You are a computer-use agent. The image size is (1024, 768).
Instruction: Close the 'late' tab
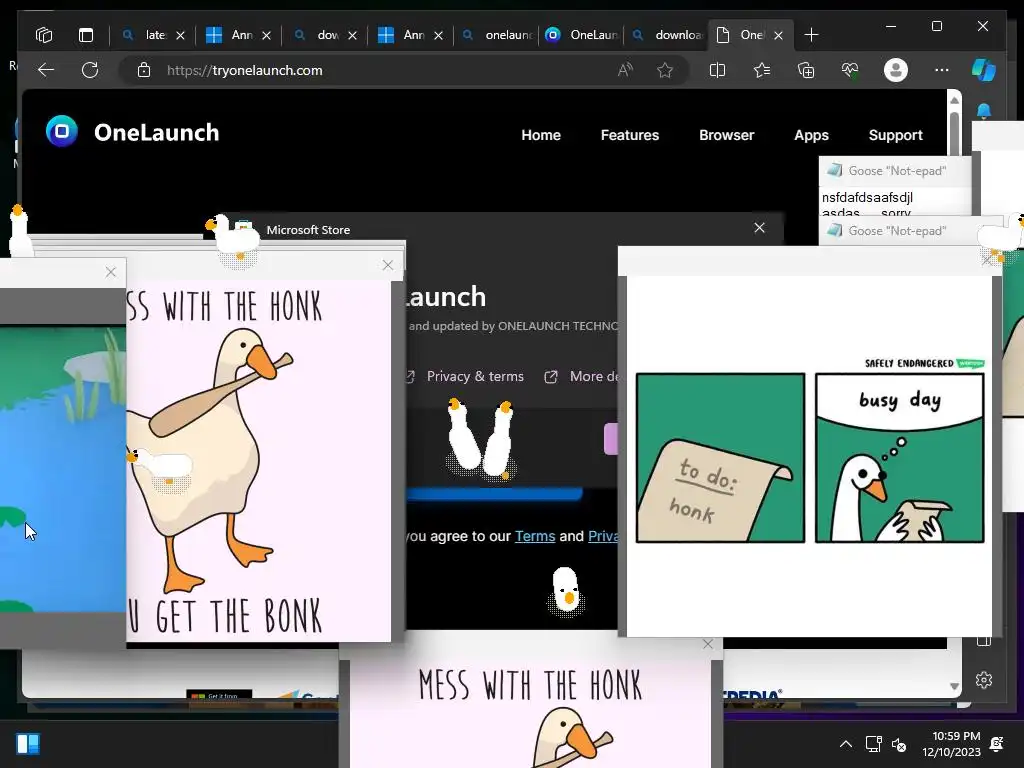pos(180,35)
